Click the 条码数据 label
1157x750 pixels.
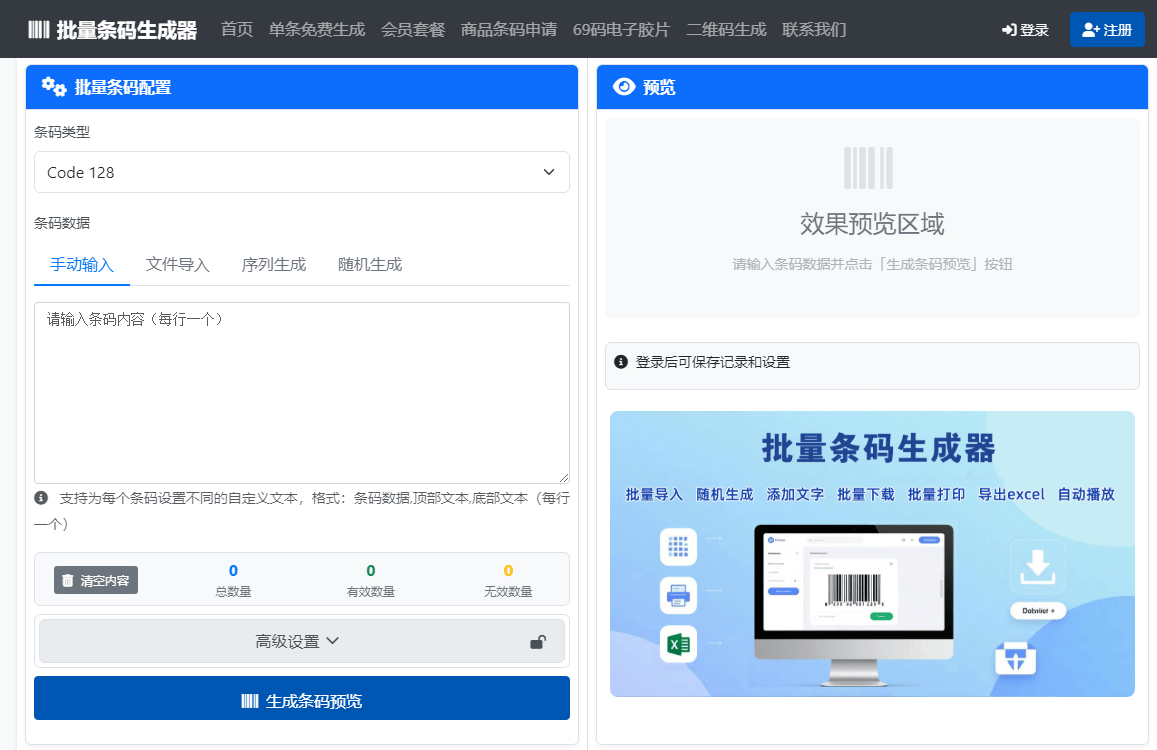pyautogui.click(x=62, y=223)
